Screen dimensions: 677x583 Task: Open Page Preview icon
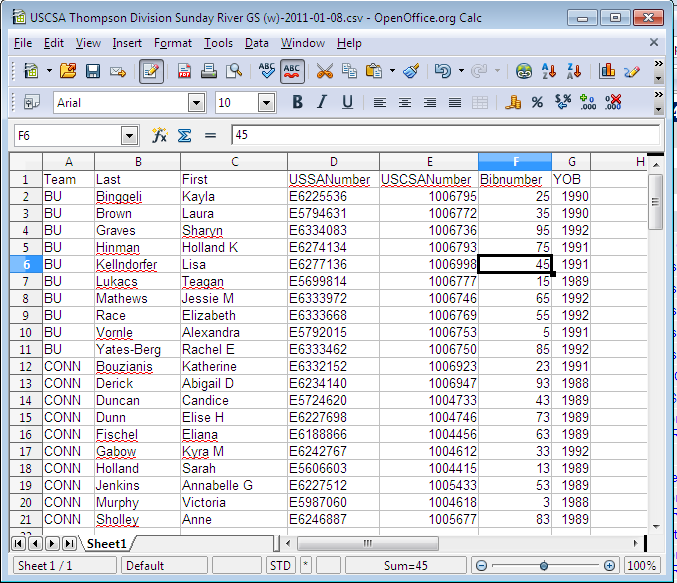coord(234,71)
